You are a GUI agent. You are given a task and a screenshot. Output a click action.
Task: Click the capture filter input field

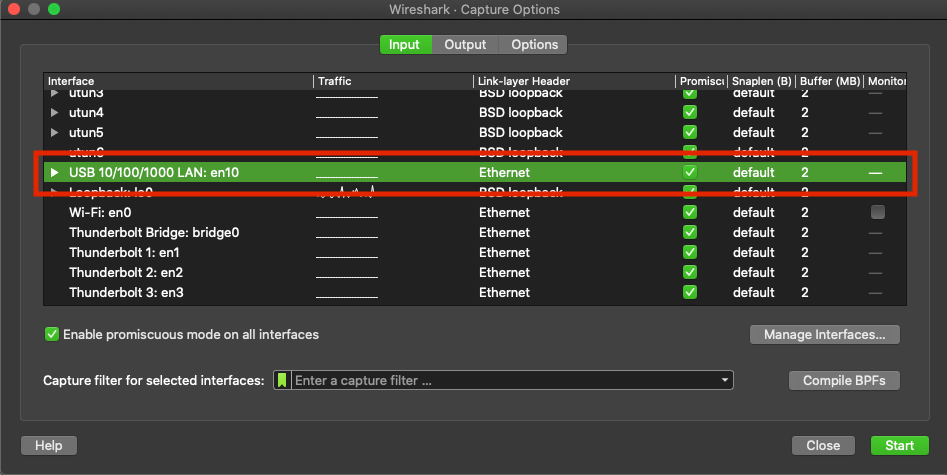coord(504,380)
